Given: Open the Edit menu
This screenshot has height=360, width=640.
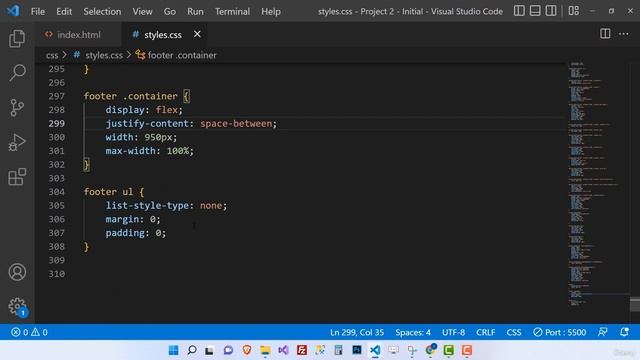Looking at the screenshot, I should click(x=64, y=11).
